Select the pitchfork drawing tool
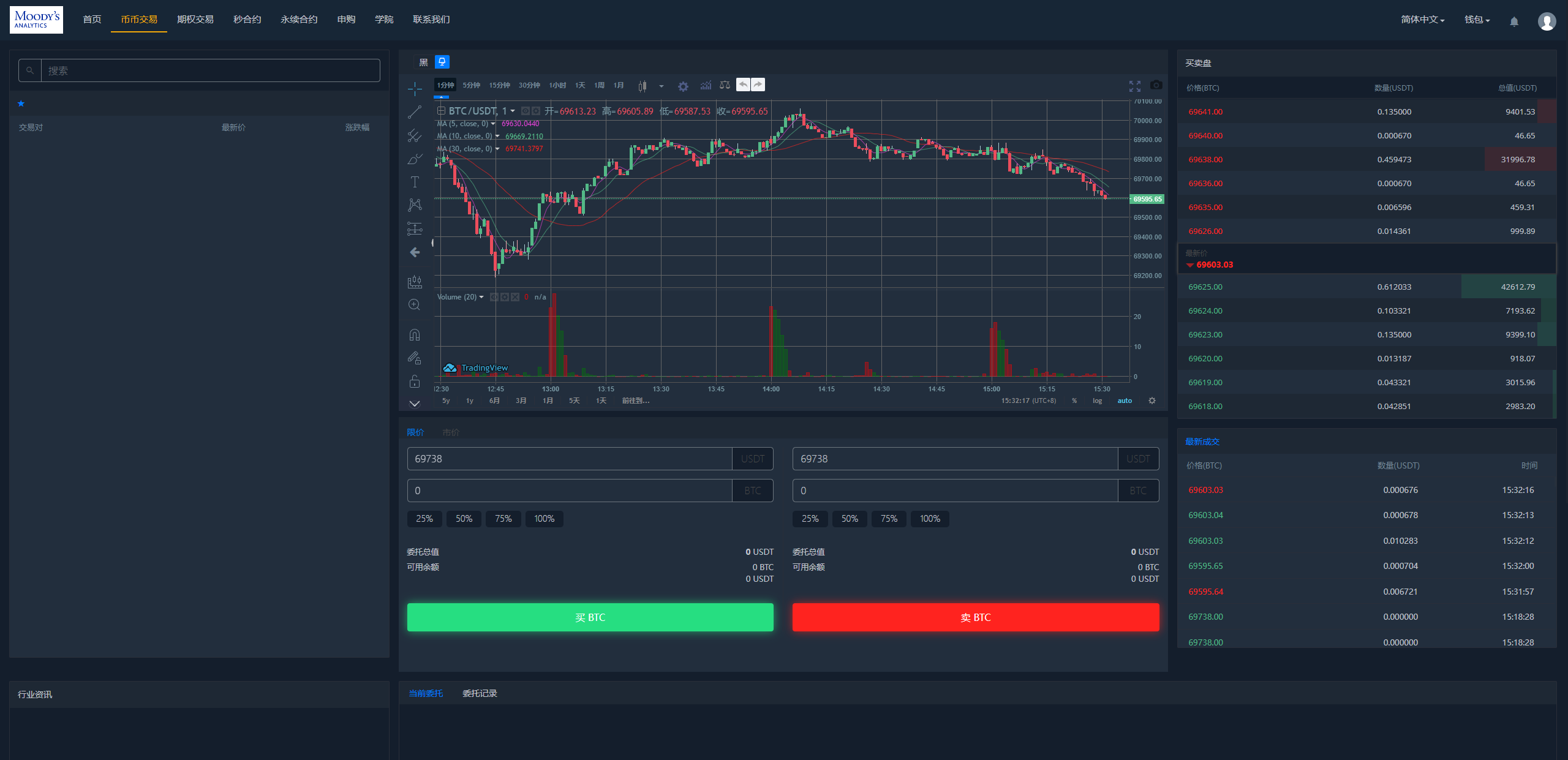Image resolution: width=1568 pixels, height=760 pixels. [x=415, y=135]
